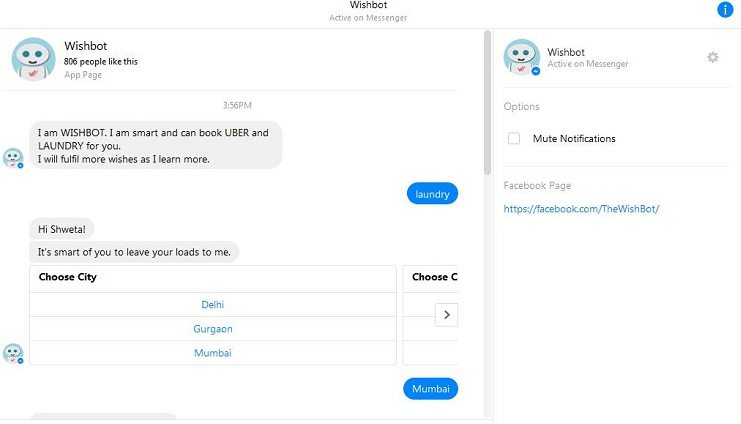Click the "I am WISHBOT" intro message
The height and width of the screenshot is (424, 741).
pos(155,146)
